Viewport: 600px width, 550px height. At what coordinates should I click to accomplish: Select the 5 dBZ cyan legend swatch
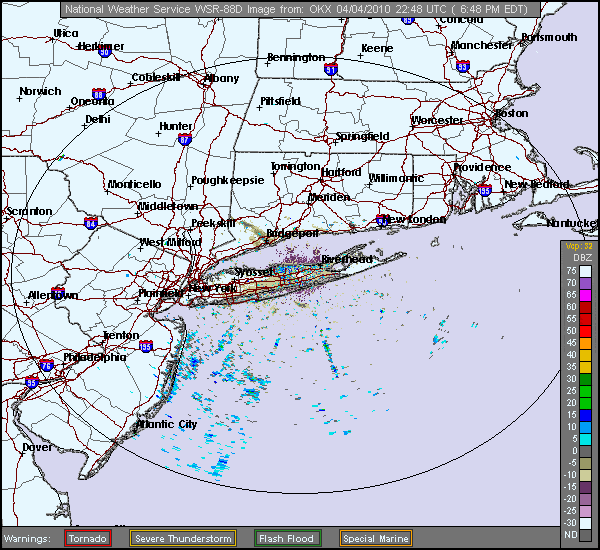(x=585, y=439)
